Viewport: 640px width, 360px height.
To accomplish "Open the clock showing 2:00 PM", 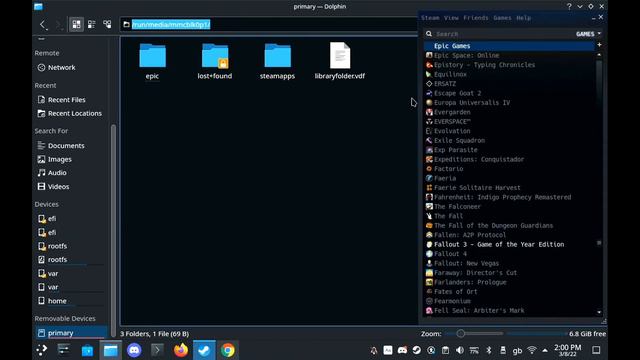I will tap(567, 350).
